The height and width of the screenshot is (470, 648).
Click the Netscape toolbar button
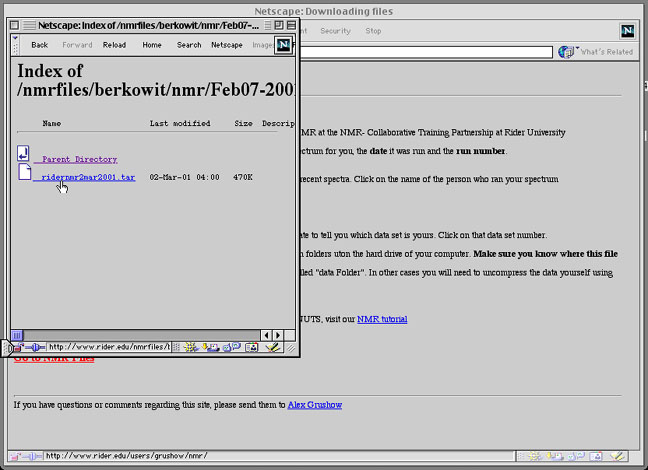pos(226,45)
